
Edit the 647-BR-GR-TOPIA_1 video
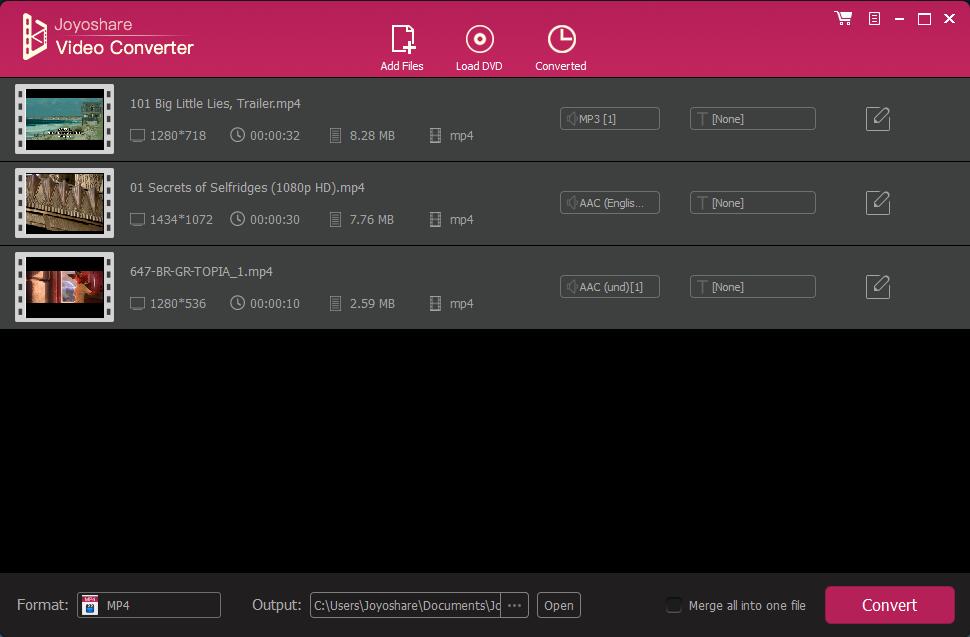click(x=878, y=287)
